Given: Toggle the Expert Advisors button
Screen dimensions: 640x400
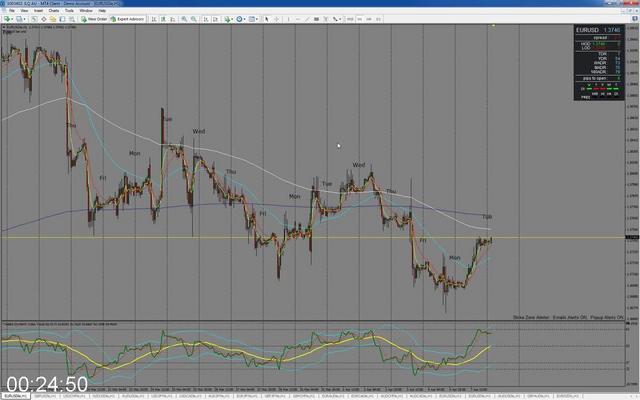Looking at the screenshot, I should (x=127, y=19).
